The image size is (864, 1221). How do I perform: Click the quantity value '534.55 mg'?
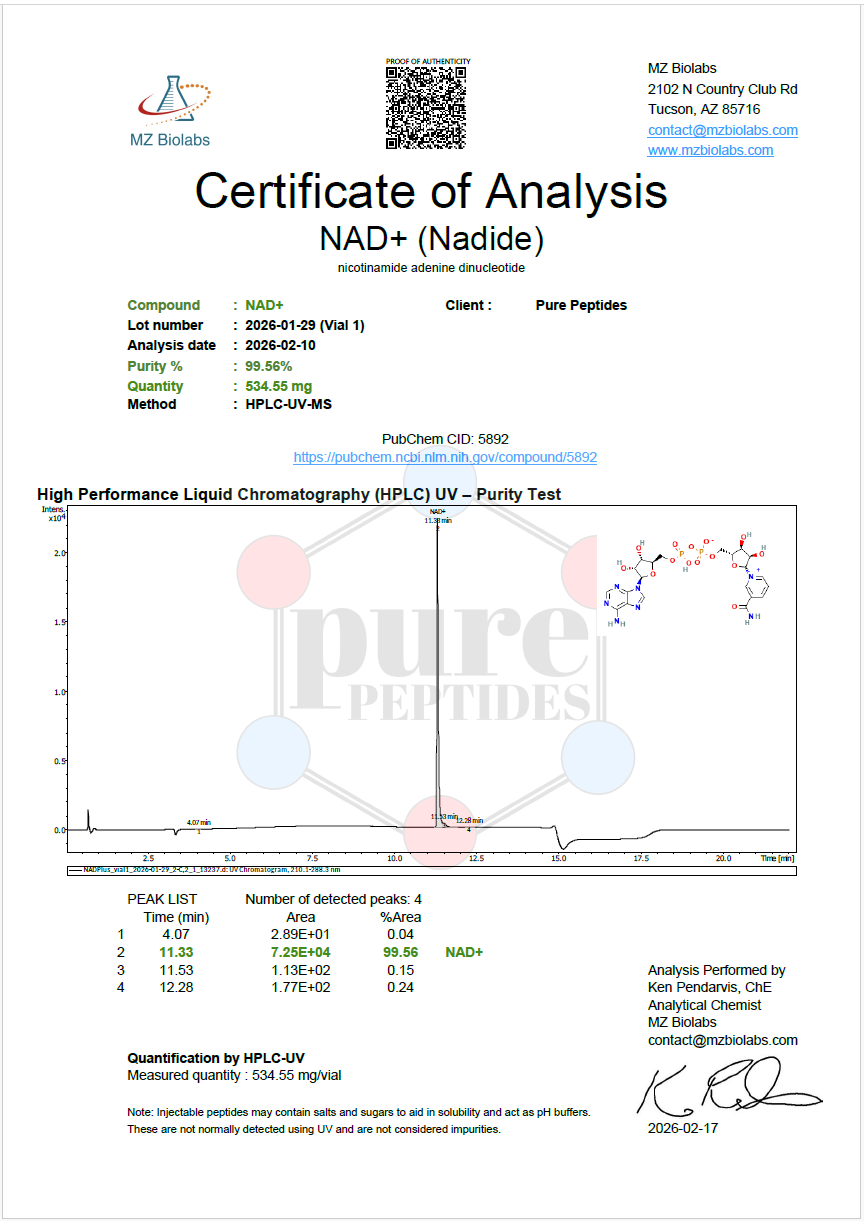pos(279,386)
